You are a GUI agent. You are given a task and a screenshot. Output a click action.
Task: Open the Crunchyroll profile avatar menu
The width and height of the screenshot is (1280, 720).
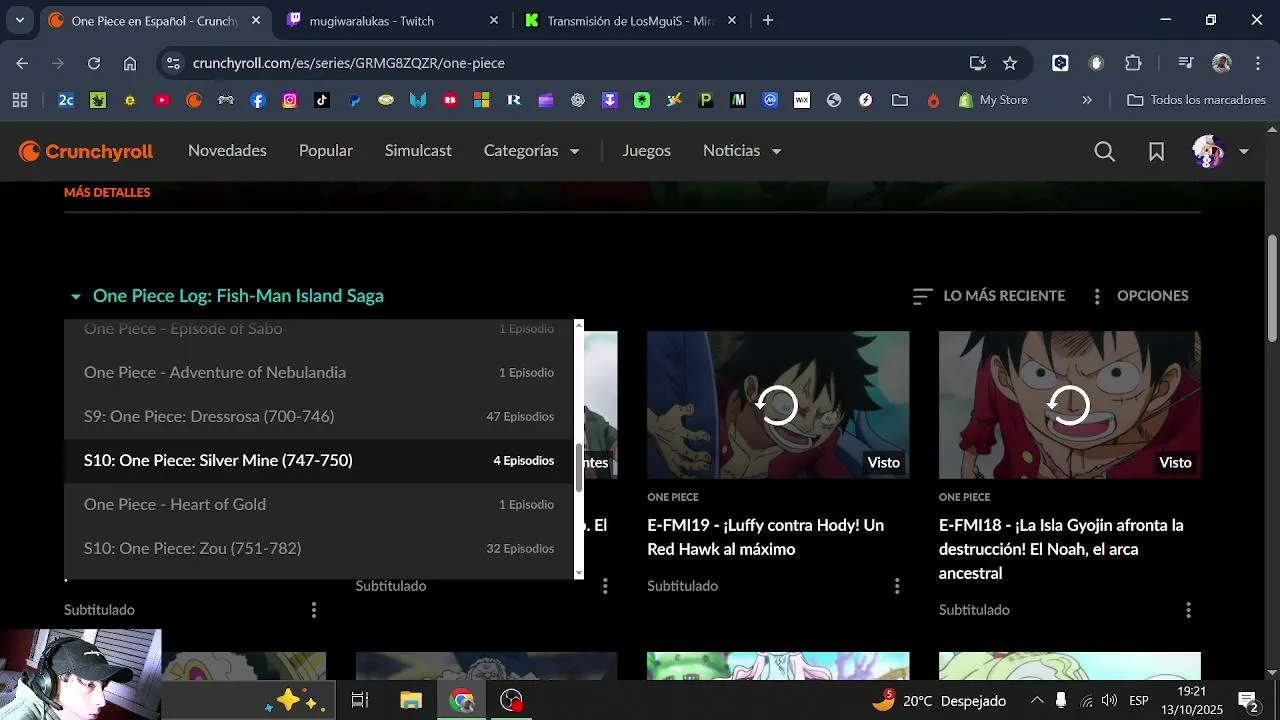click(x=1221, y=151)
